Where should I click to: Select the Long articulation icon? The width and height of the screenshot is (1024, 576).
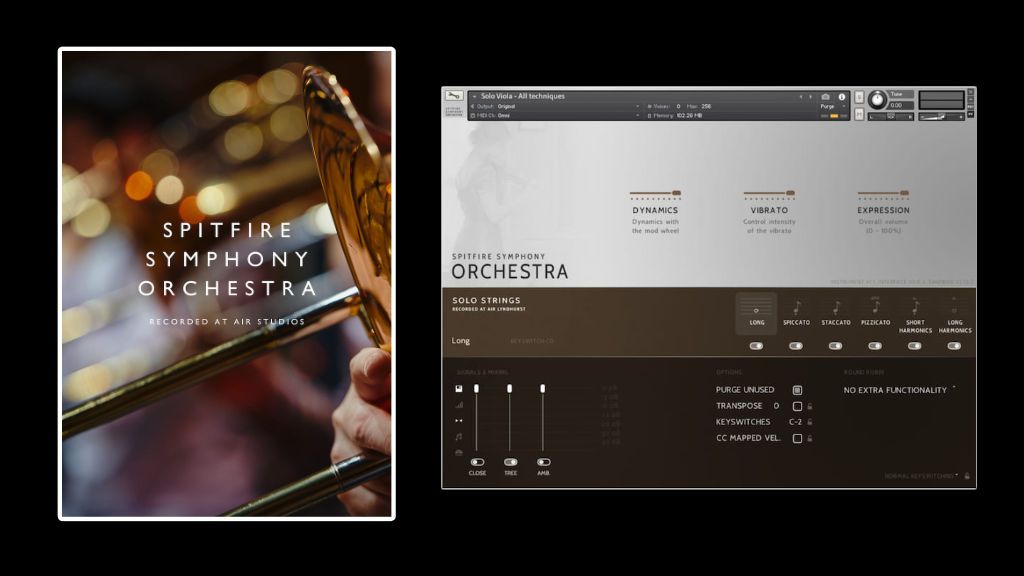pyautogui.click(x=756, y=313)
